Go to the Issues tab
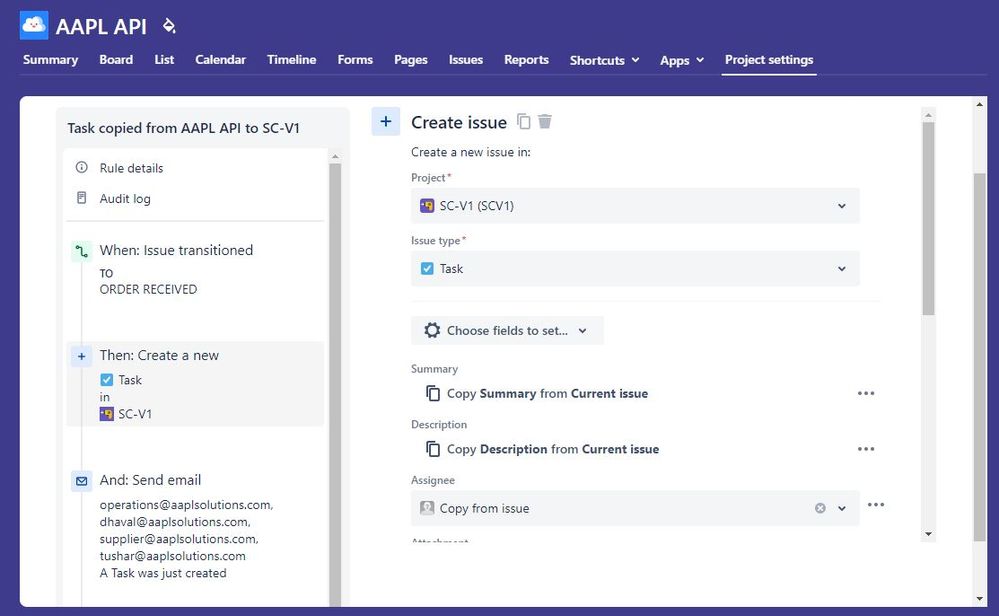999x616 pixels. pos(466,59)
